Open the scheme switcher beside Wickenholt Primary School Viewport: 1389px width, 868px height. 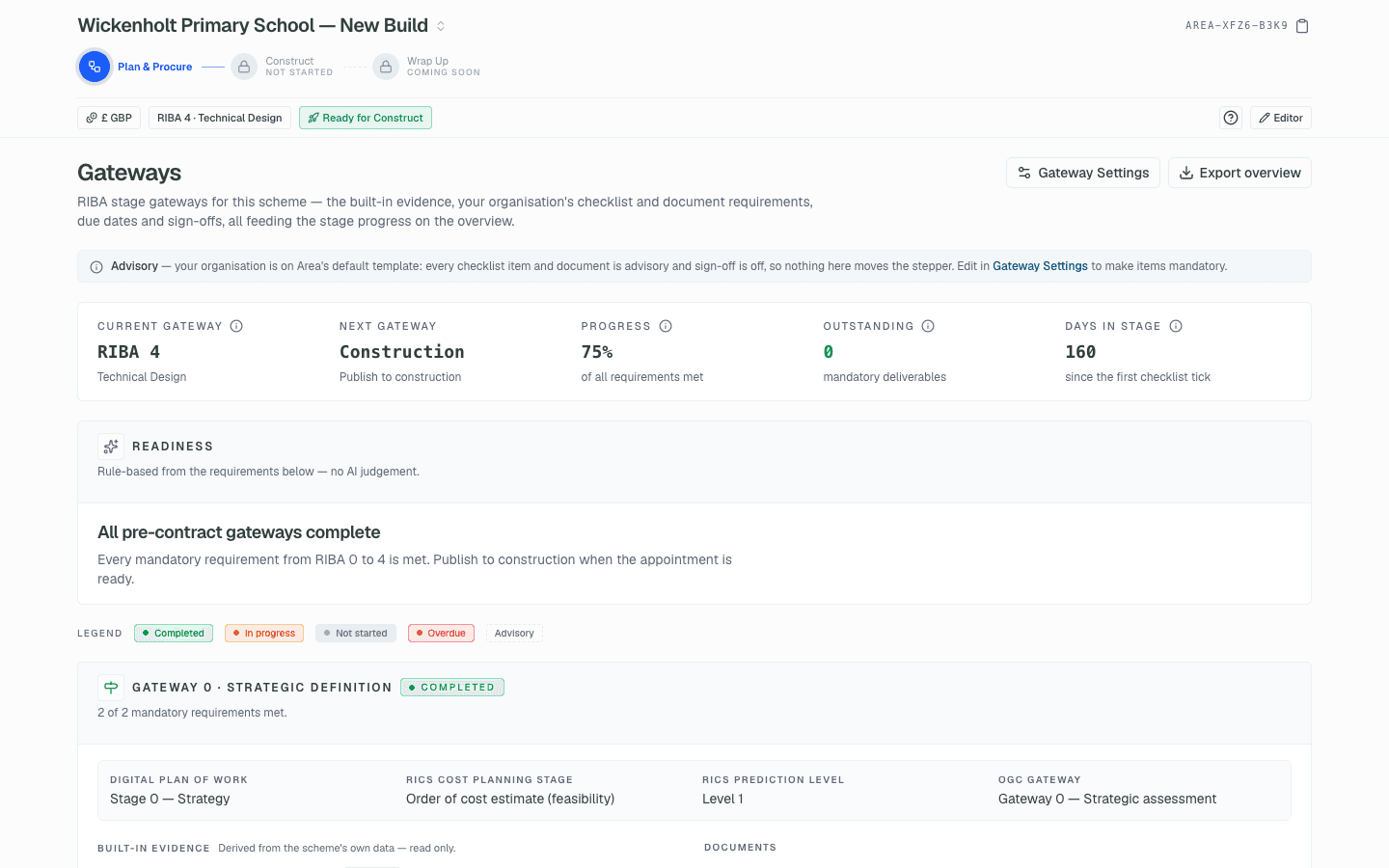click(x=441, y=26)
